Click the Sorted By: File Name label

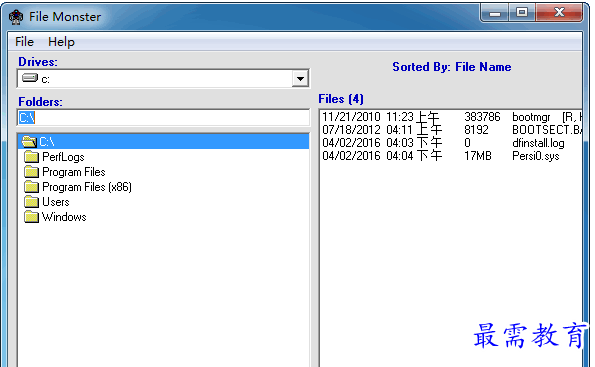[x=452, y=67]
